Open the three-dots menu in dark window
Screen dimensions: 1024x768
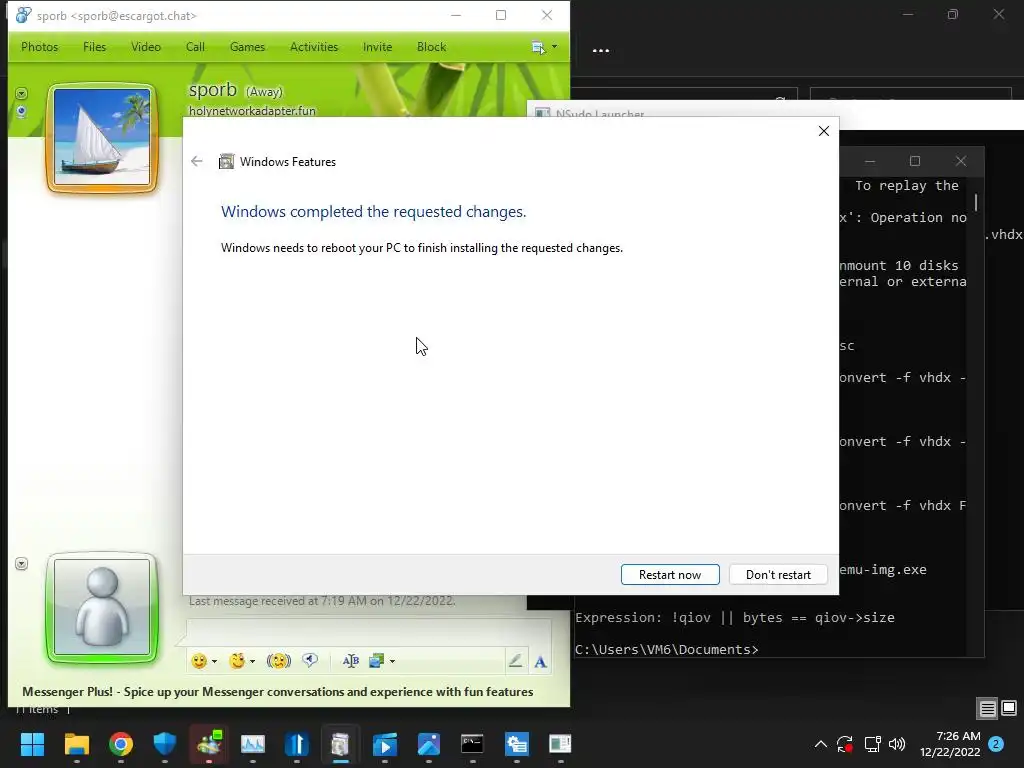[x=601, y=50]
